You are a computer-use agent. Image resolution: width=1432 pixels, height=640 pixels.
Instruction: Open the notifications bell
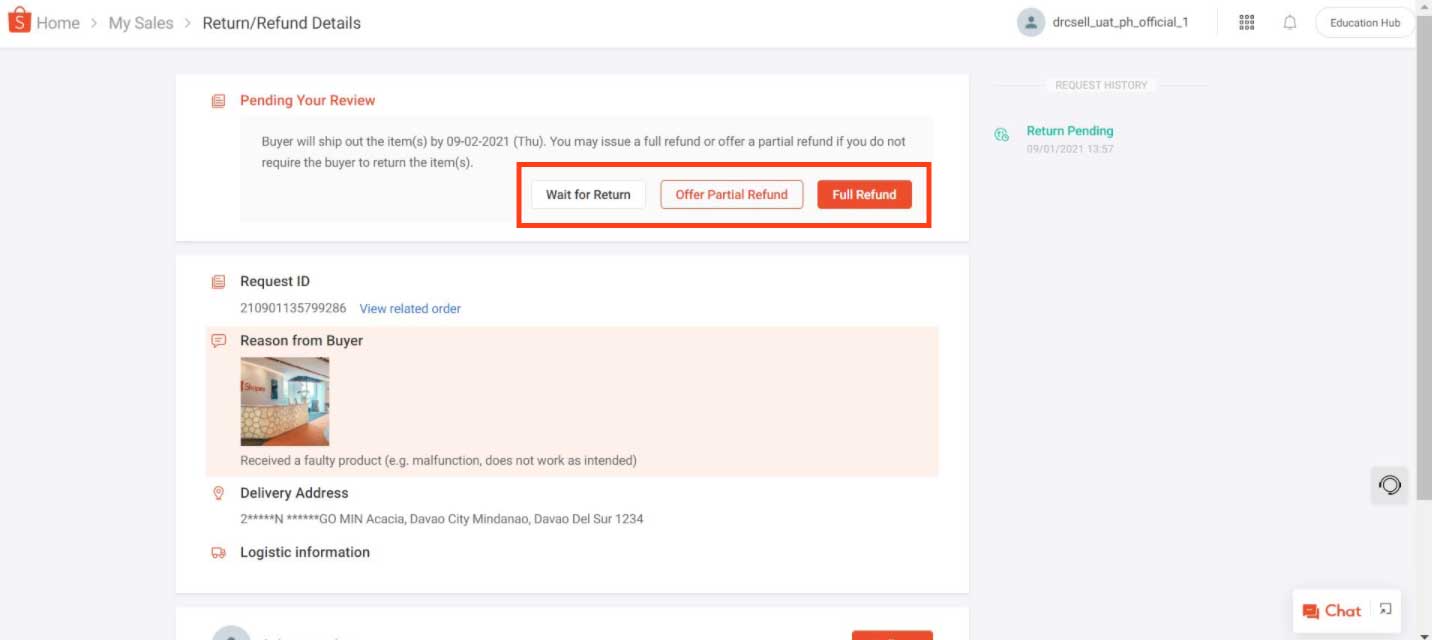coord(1289,22)
